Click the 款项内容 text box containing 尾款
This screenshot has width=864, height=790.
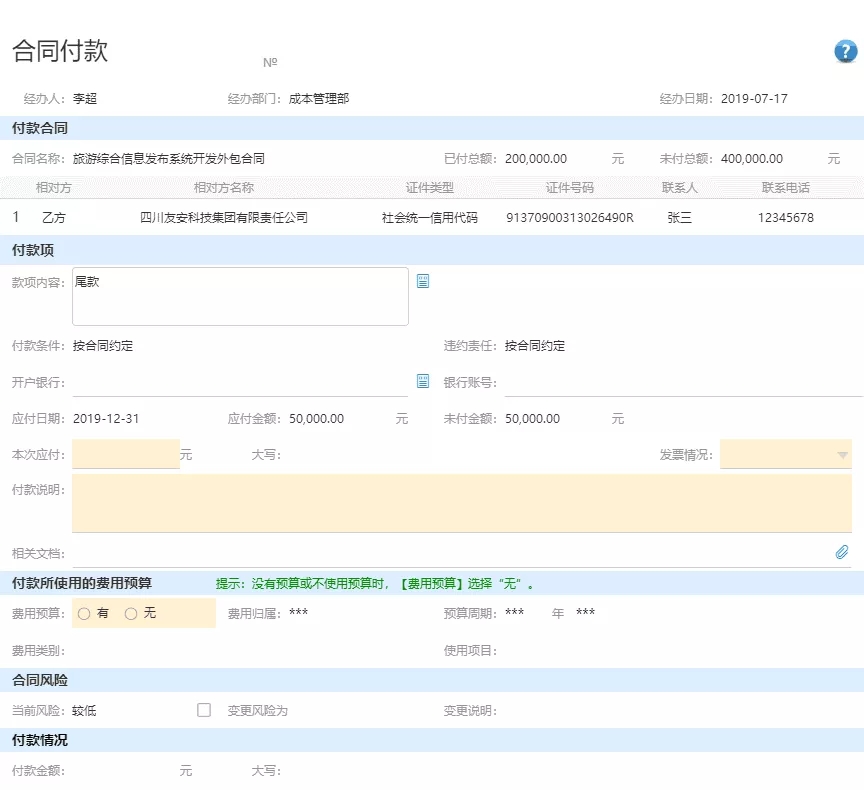[x=240, y=296]
